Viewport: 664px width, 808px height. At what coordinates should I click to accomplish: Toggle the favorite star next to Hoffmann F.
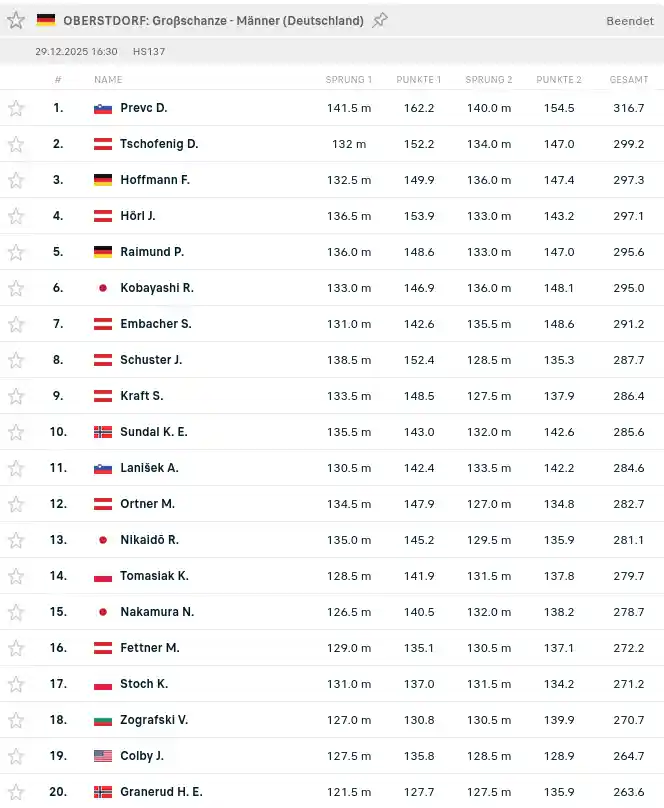click(16, 180)
